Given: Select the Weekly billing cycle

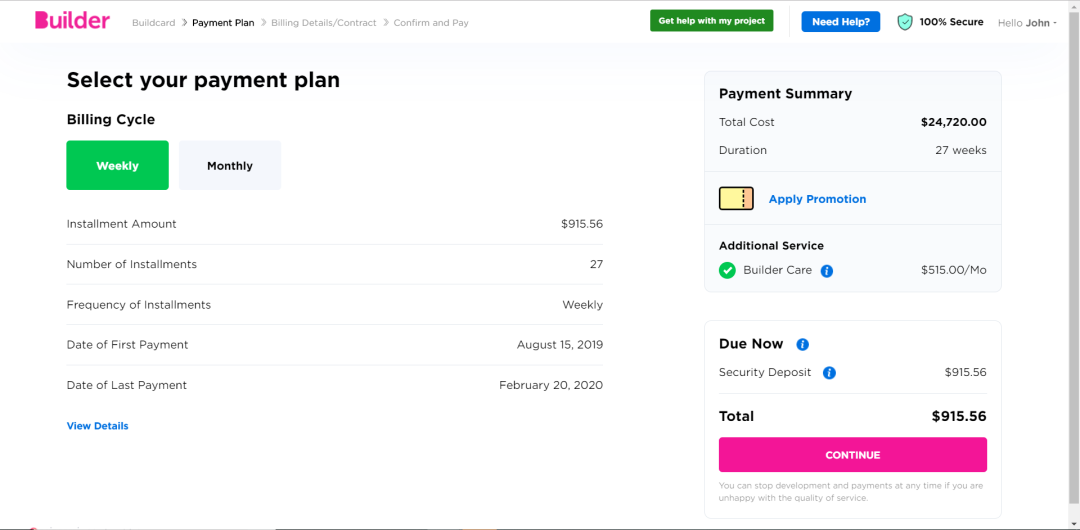Looking at the screenshot, I should coord(117,165).
